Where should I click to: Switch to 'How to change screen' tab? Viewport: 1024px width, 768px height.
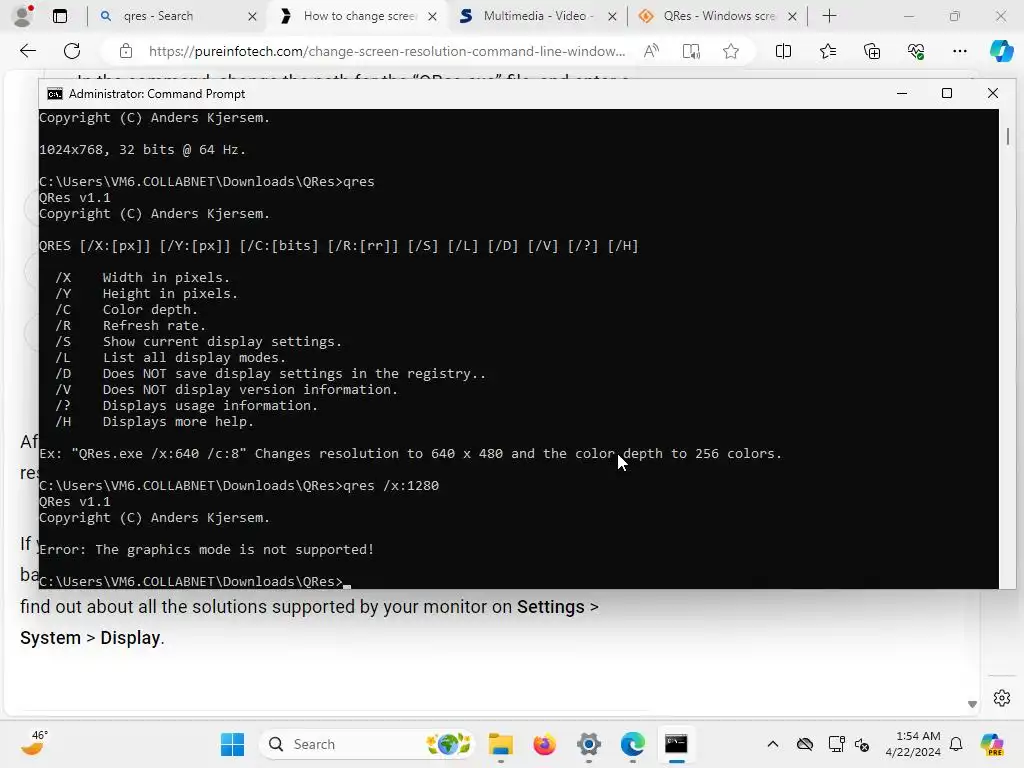359,16
